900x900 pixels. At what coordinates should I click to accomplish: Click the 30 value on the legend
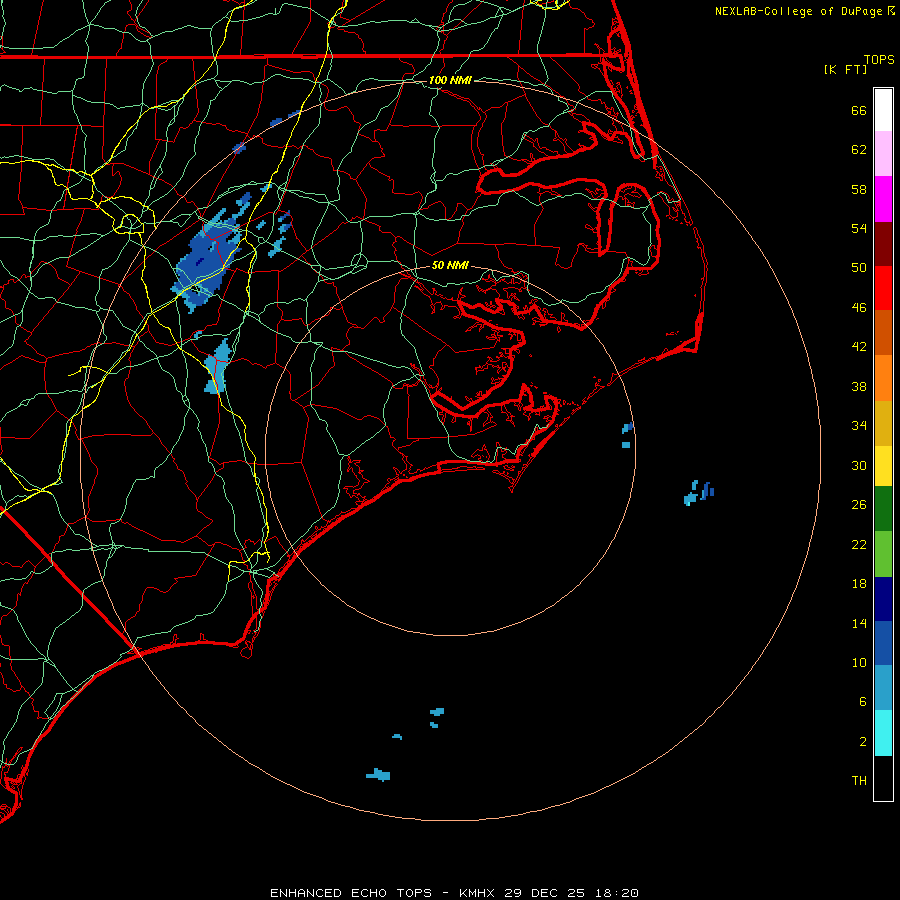pos(859,465)
